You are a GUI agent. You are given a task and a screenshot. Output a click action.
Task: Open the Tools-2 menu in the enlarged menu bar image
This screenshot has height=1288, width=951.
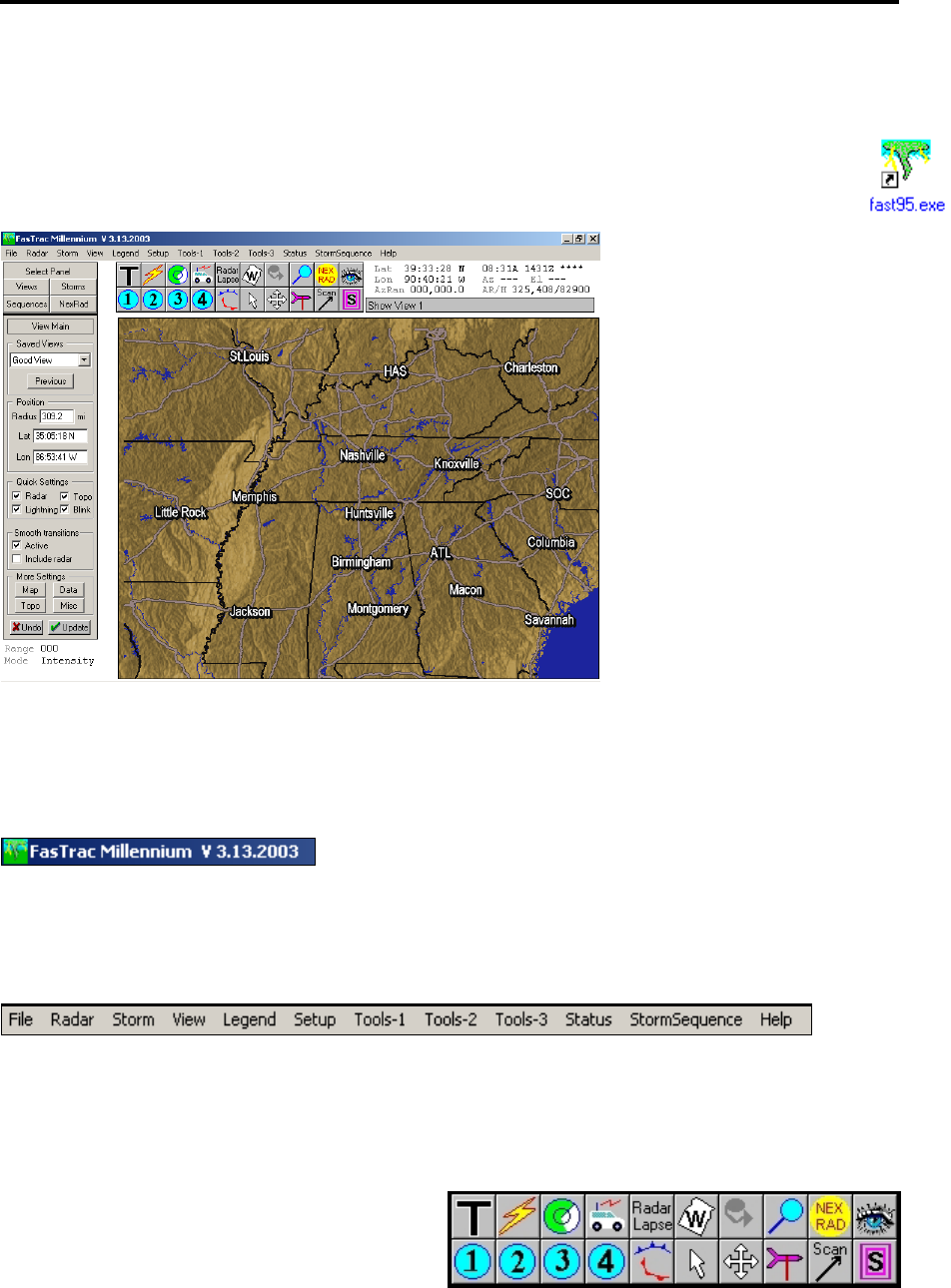pos(451,1020)
